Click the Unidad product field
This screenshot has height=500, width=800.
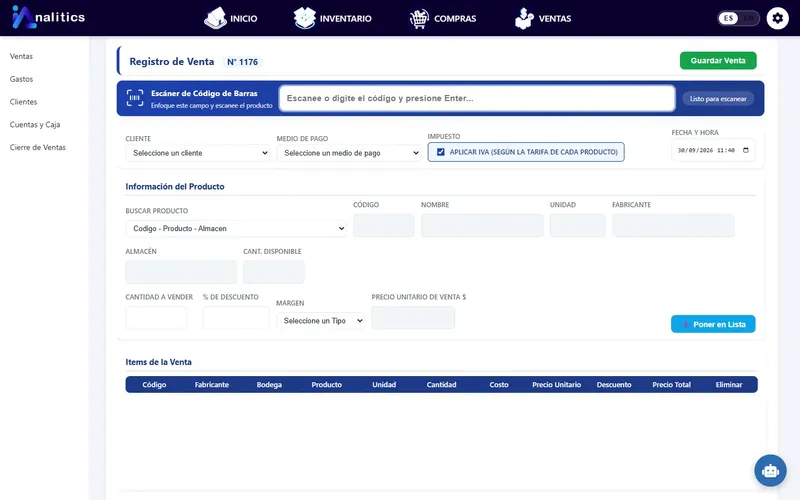pos(578,226)
